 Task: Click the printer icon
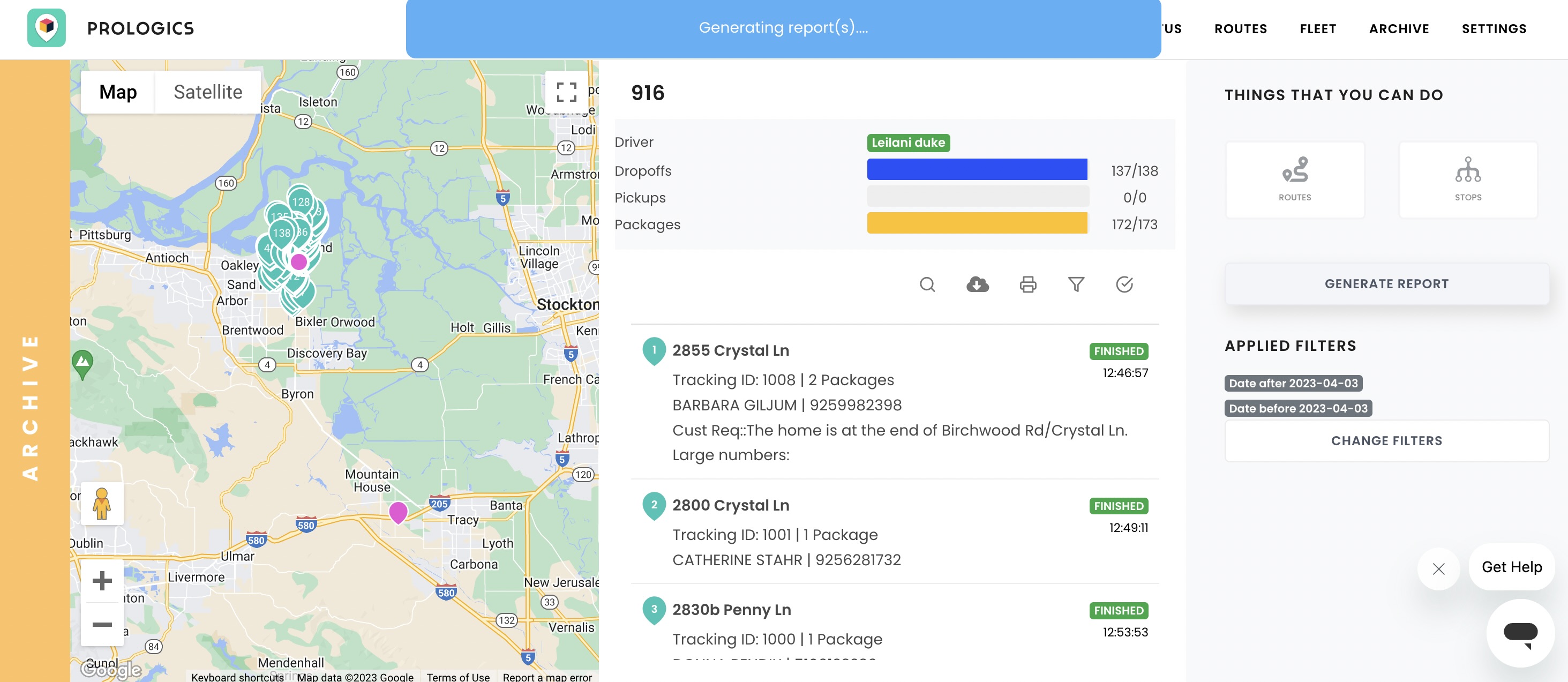[x=1027, y=284]
